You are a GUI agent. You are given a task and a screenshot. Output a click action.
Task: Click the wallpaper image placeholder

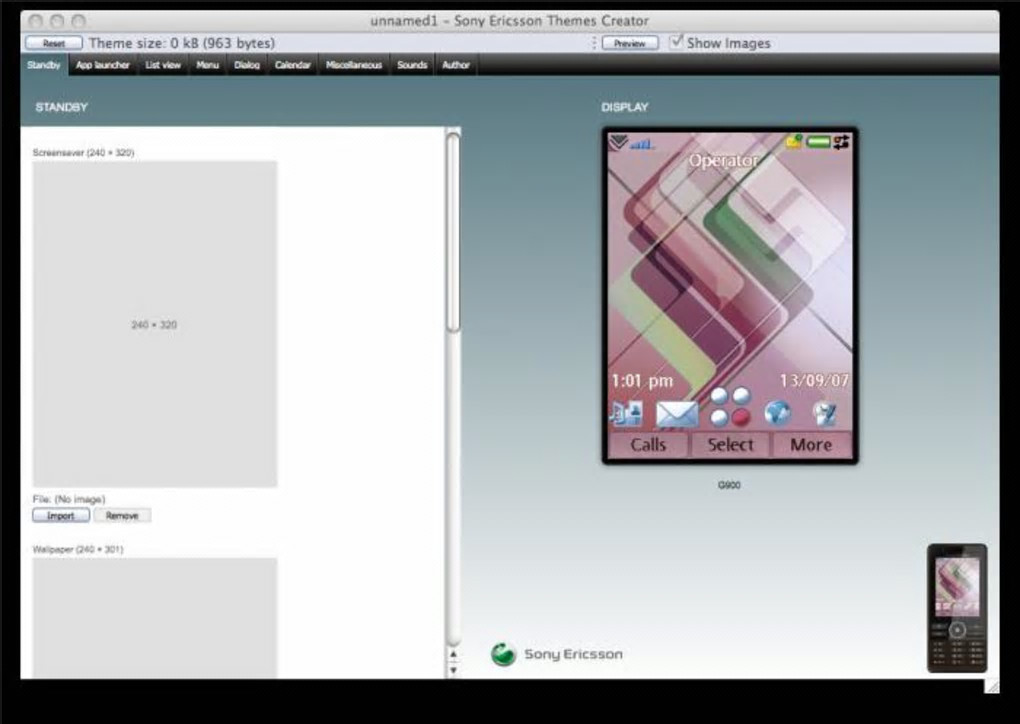tap(155, 618)
